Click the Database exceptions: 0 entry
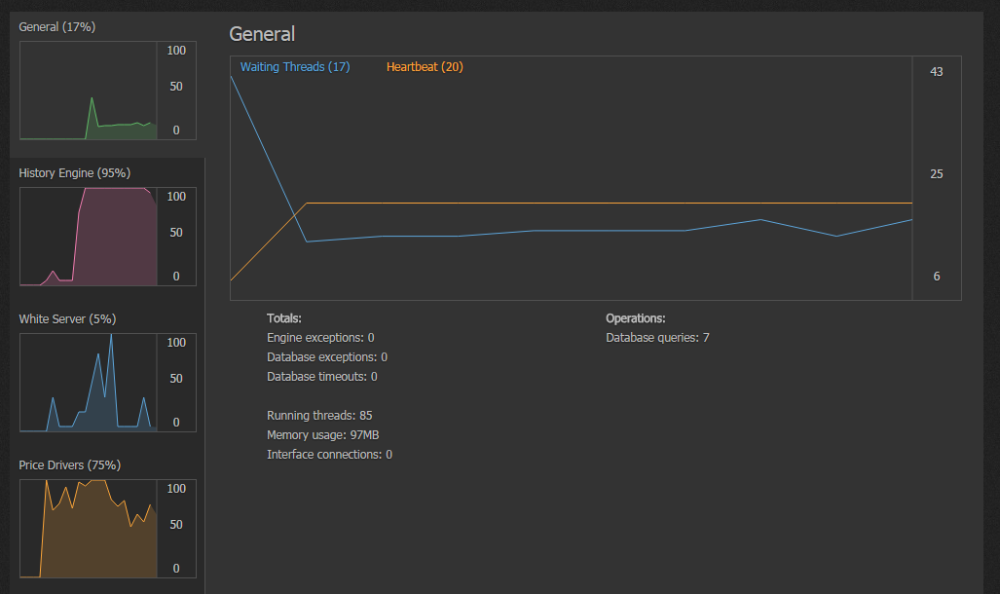The width and height of the screenshot is (1000, 594). pos(327,357)
